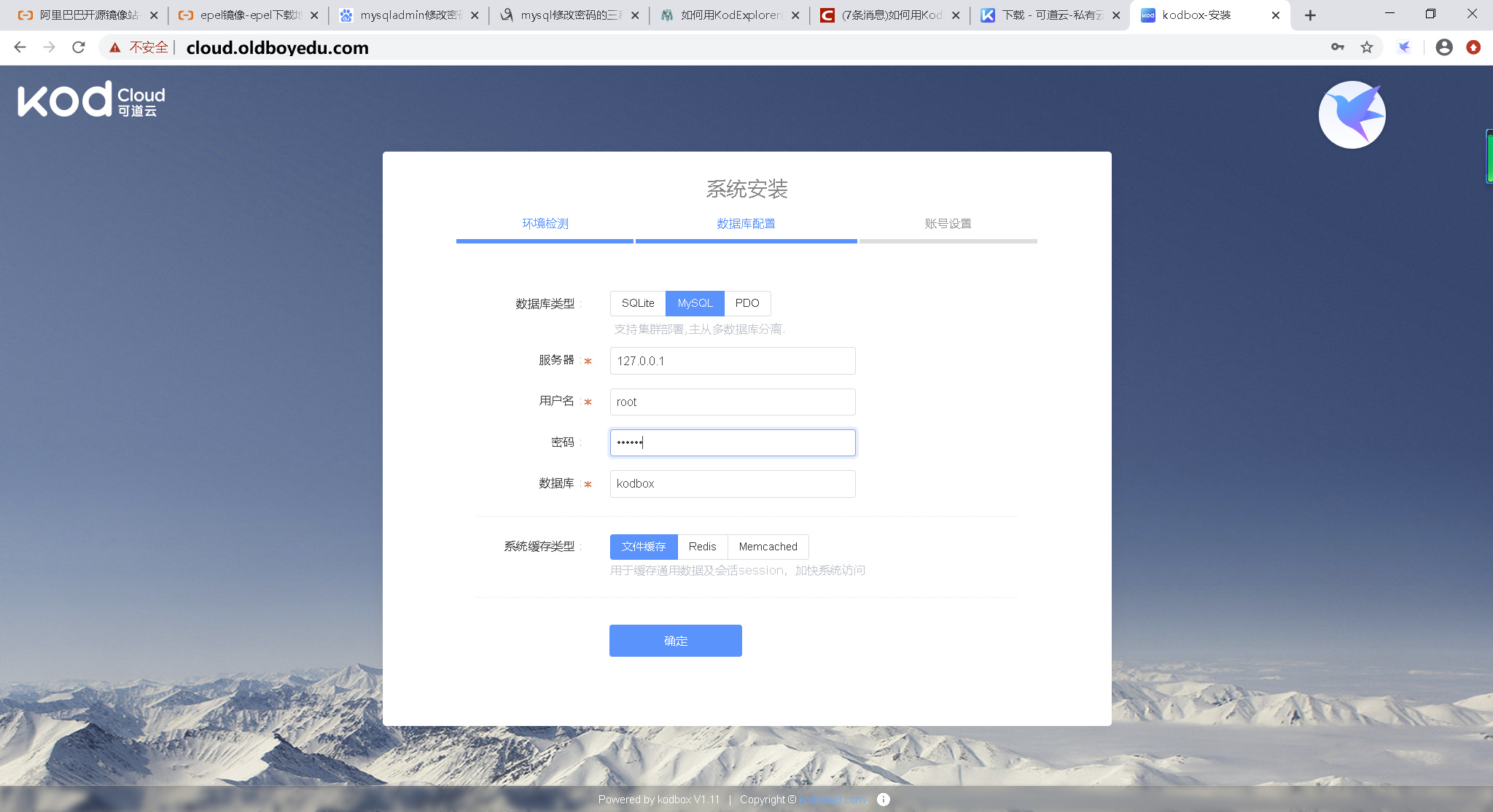Select SQLite database type

(x=638, y=303)
